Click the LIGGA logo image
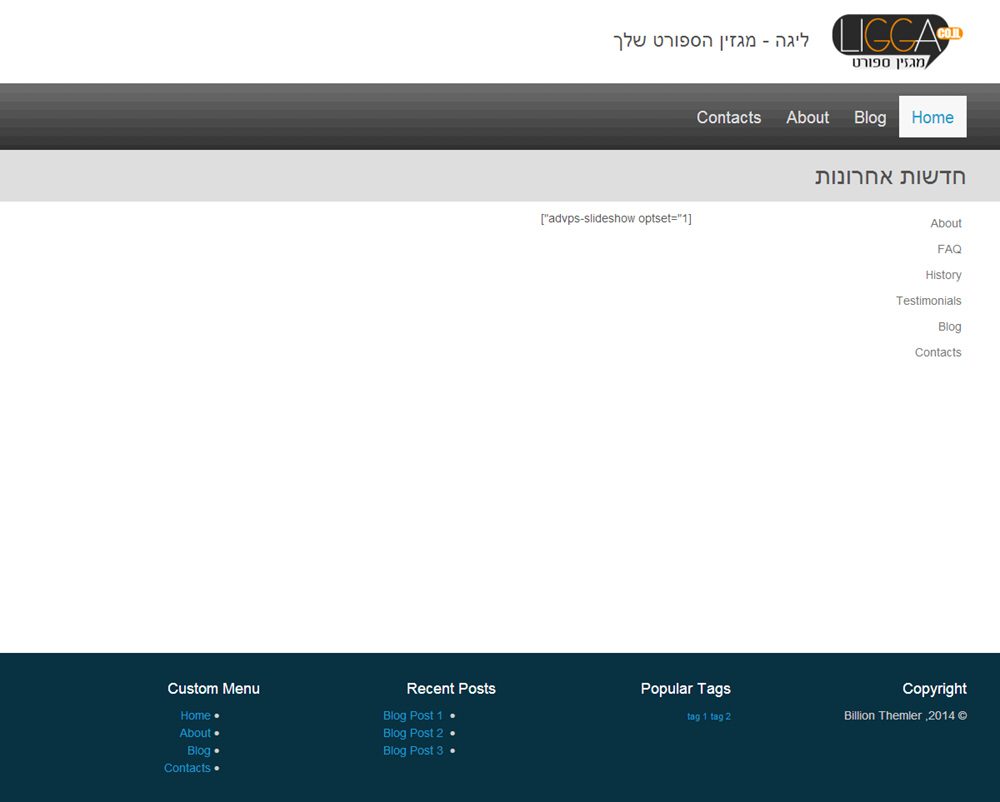This screenshot has height=802, width=1000. click(x=897, y=41)
